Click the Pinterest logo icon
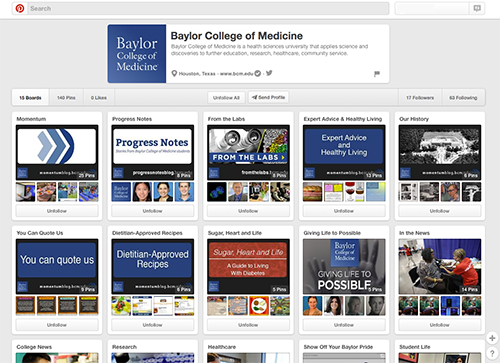 click(20, 8)
